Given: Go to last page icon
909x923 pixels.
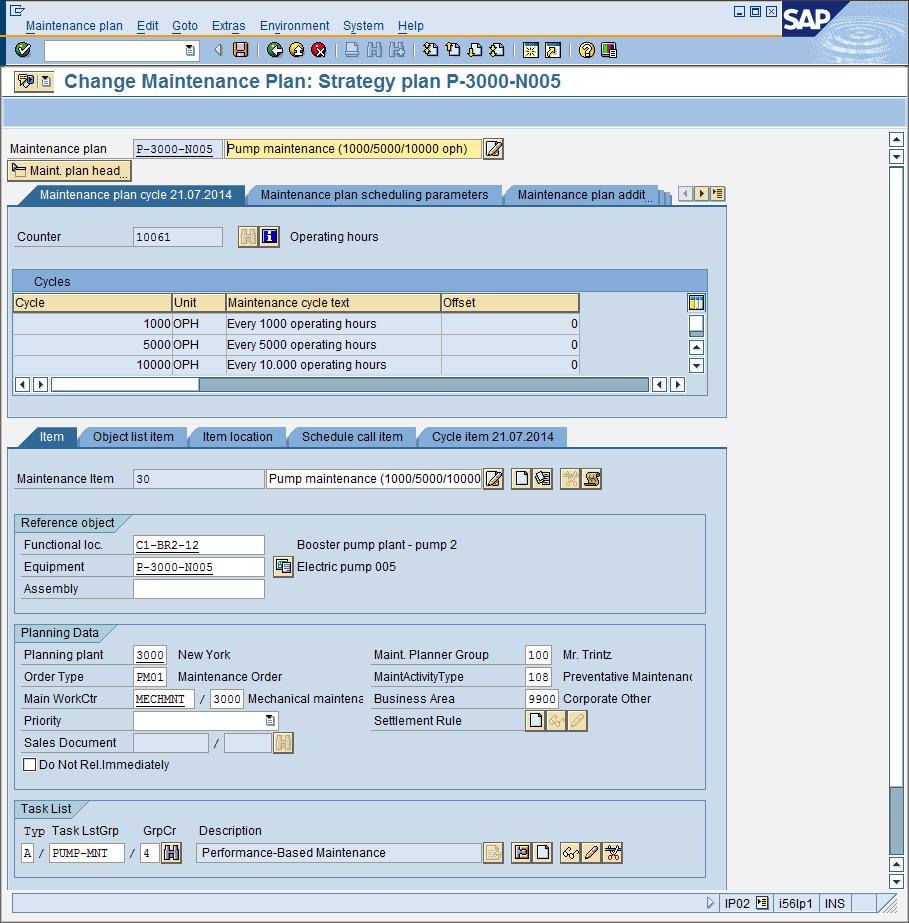Looking at the screenshot, I should 497,50.
